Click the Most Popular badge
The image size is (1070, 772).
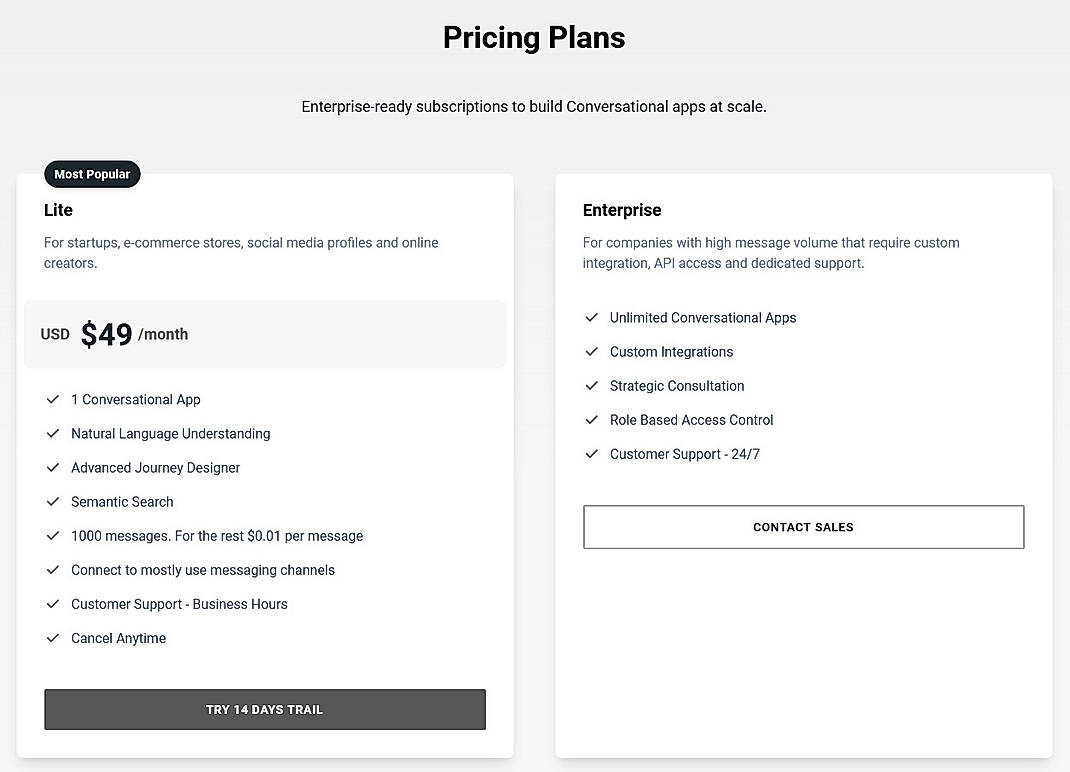click(x=92, y=174)
